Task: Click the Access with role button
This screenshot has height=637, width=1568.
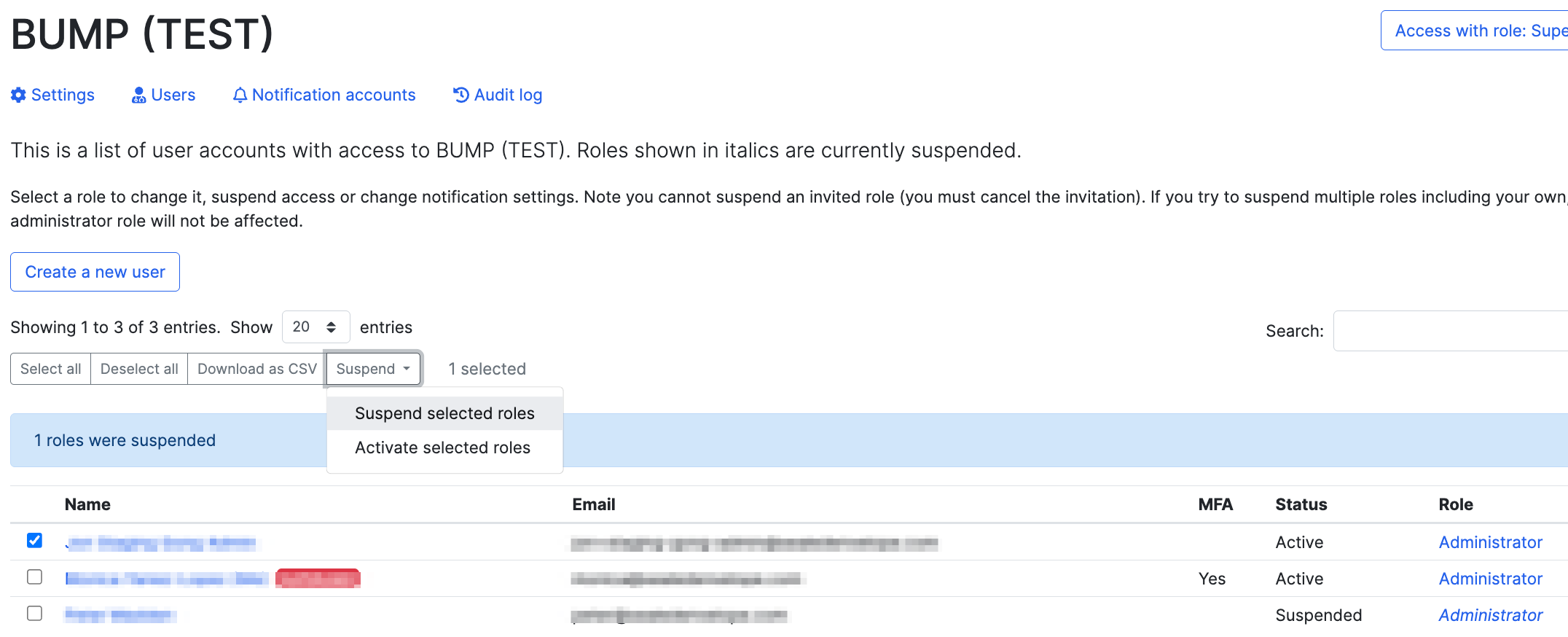Action: point(1475,31)
